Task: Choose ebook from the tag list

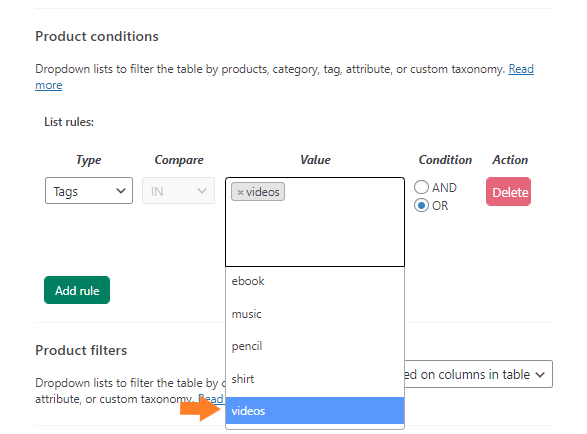Action: click(315, 281)
